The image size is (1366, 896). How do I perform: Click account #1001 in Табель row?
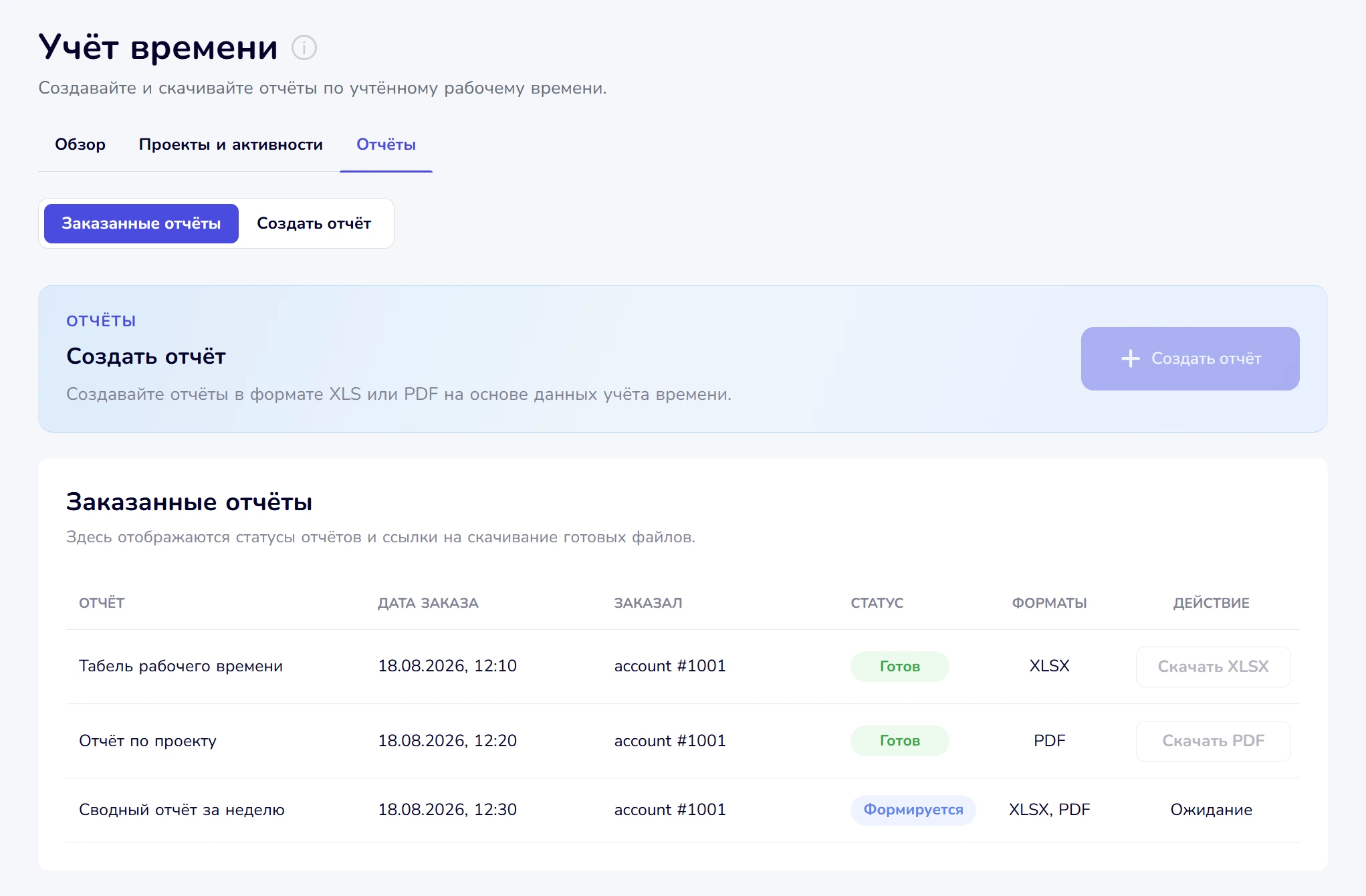[x=670, y=666]
